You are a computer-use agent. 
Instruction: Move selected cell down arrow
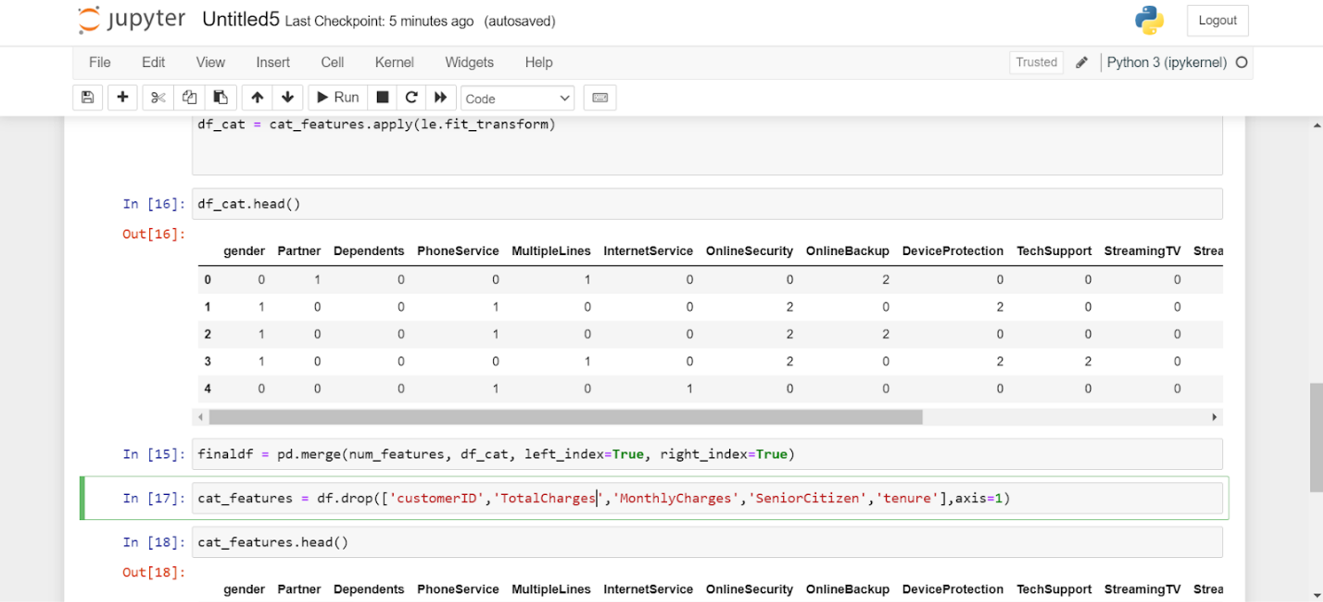[x=288, y=97]
